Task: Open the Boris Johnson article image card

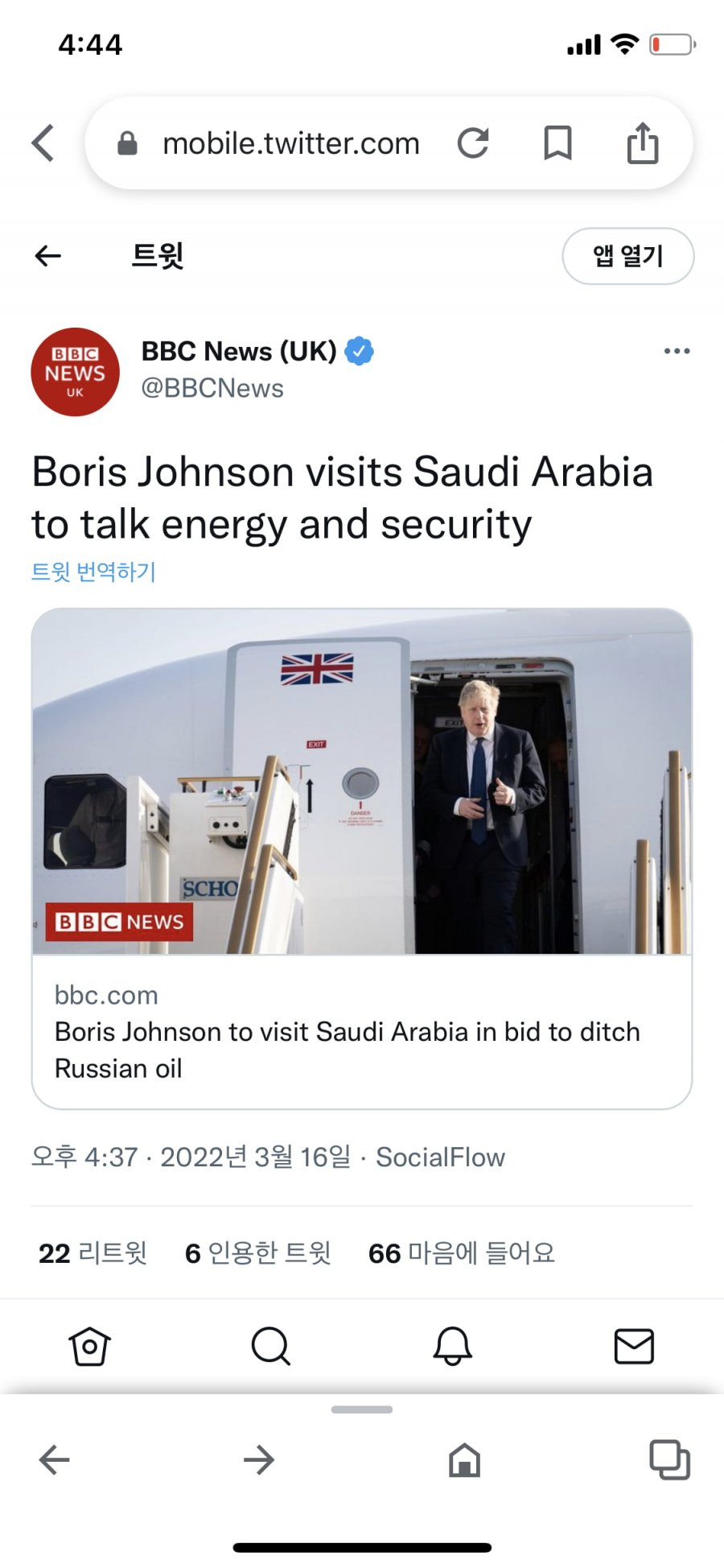Action: click(x=362, y=859)
